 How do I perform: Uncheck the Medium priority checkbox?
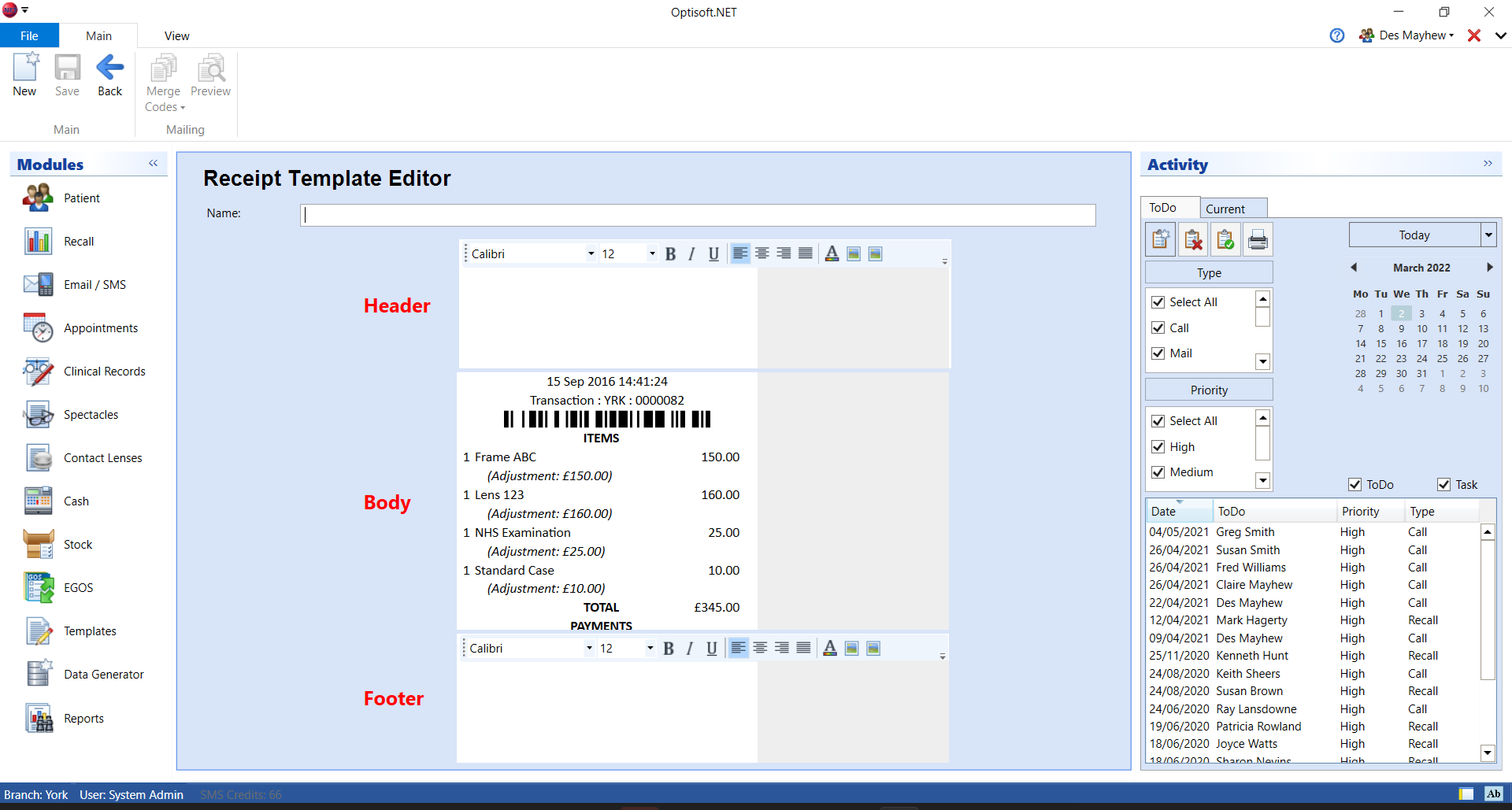point(1158,472)
